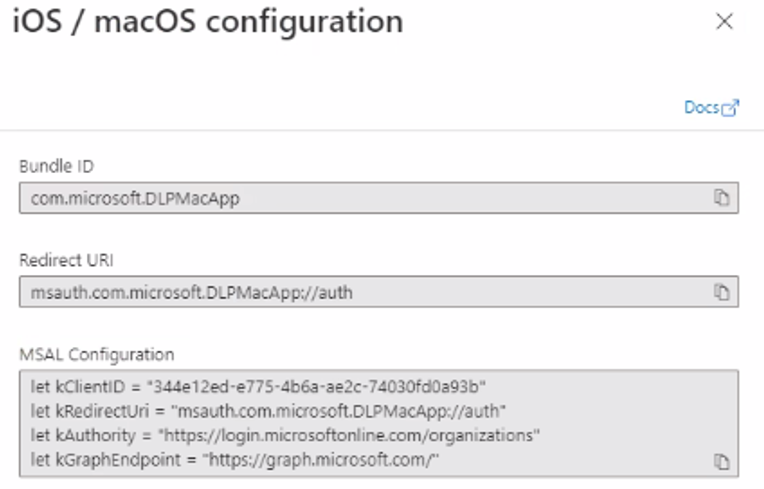
Task: Click the Redirect URI label
Action: click(x=66, y=261)
